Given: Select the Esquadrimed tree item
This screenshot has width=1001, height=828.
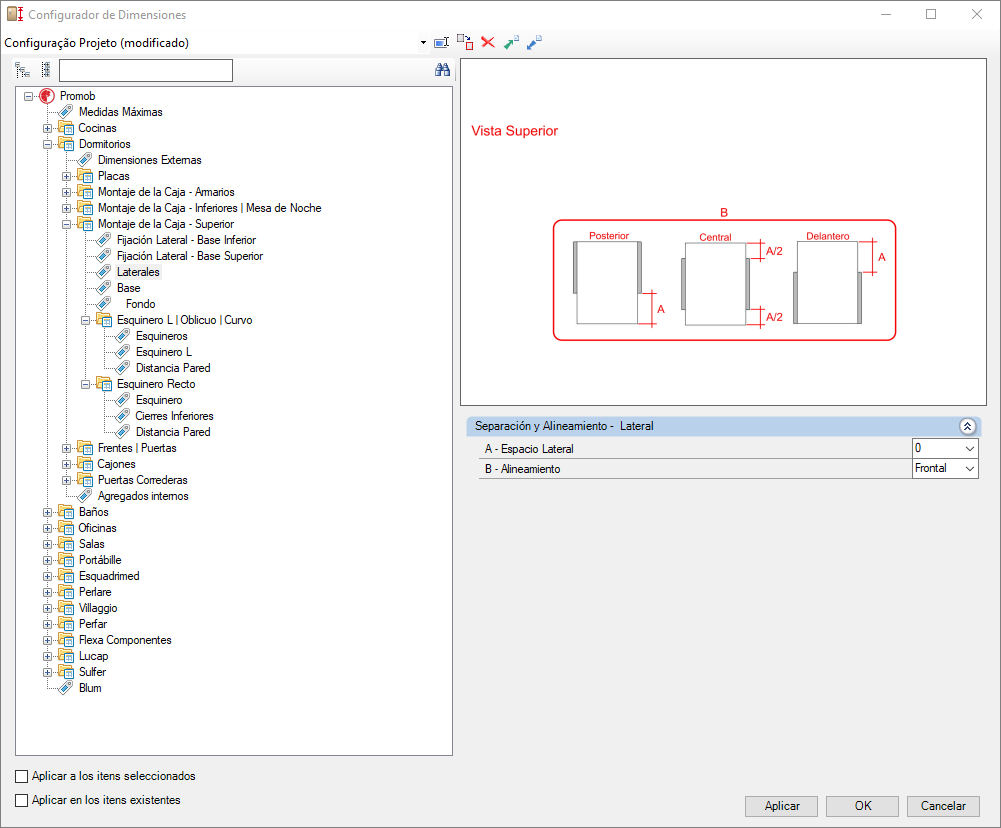Looking at the screenshot, I should 109,576.
